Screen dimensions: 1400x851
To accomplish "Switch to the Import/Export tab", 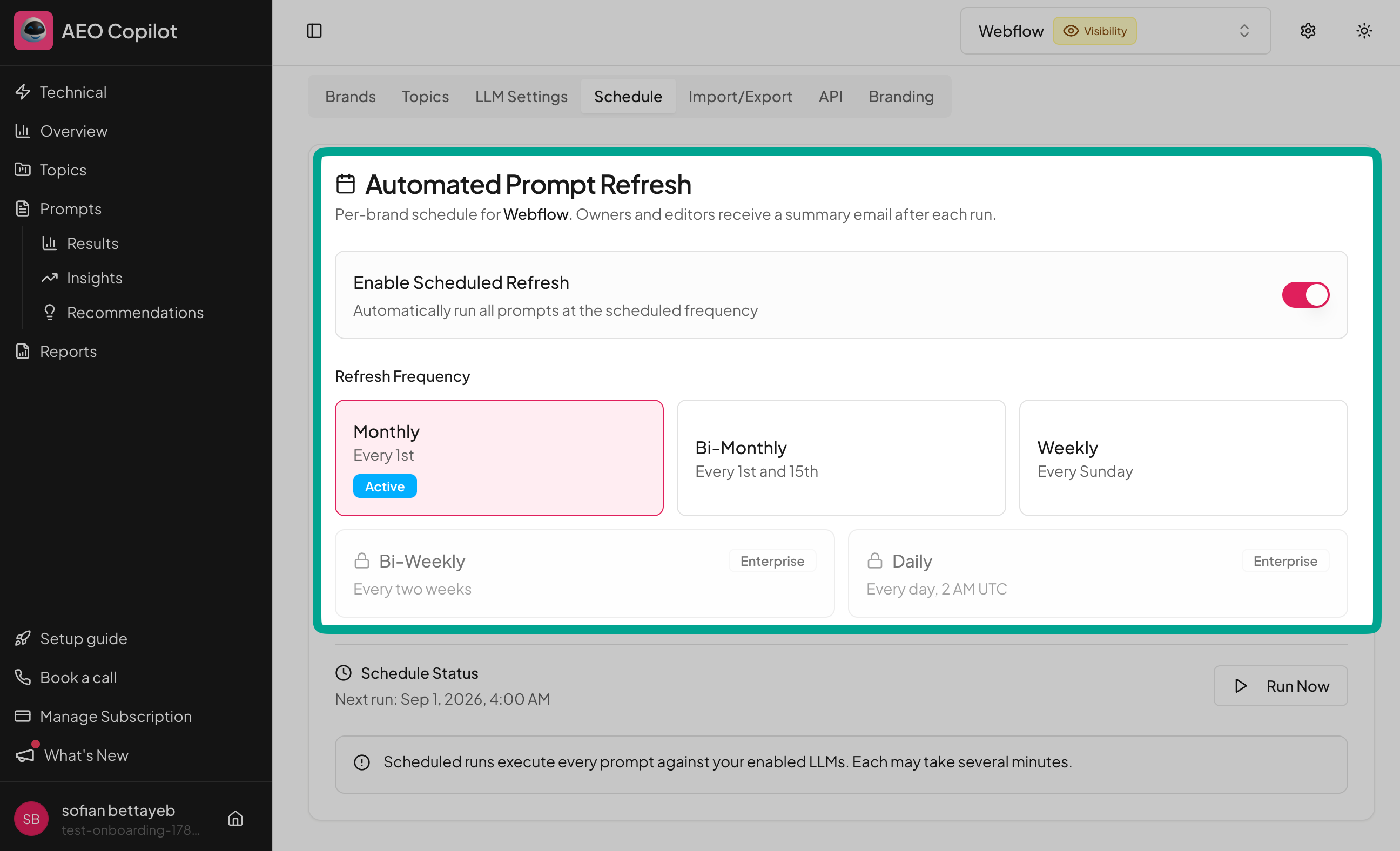I will (740, 97).
